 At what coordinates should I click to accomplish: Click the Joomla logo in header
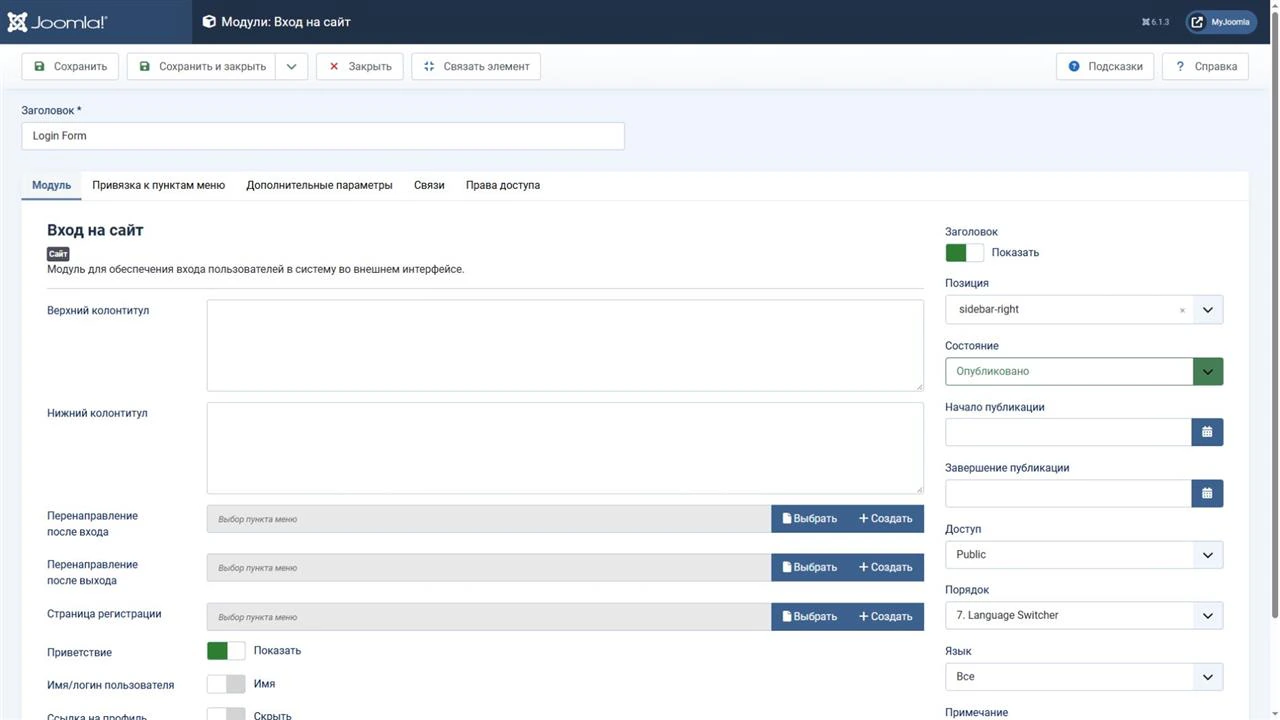57,22
